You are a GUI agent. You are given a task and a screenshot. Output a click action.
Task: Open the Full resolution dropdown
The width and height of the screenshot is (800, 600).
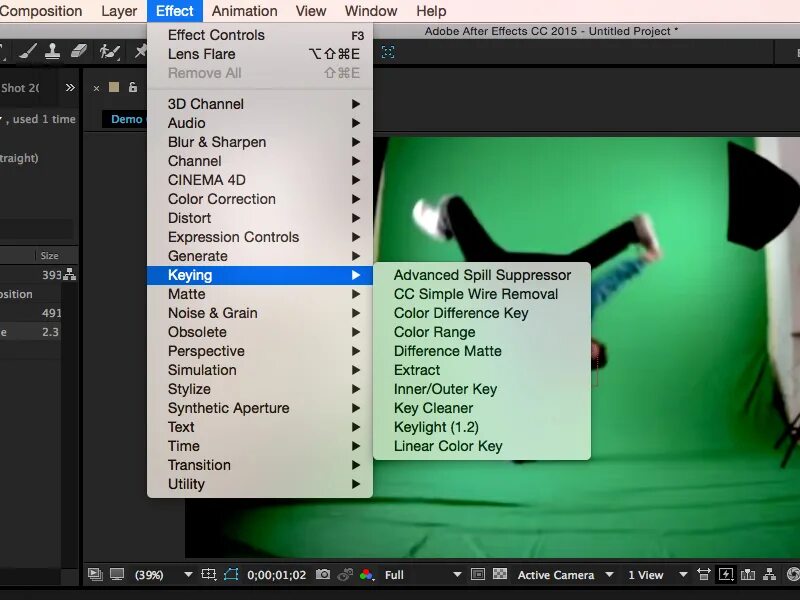tap(392, 574)
